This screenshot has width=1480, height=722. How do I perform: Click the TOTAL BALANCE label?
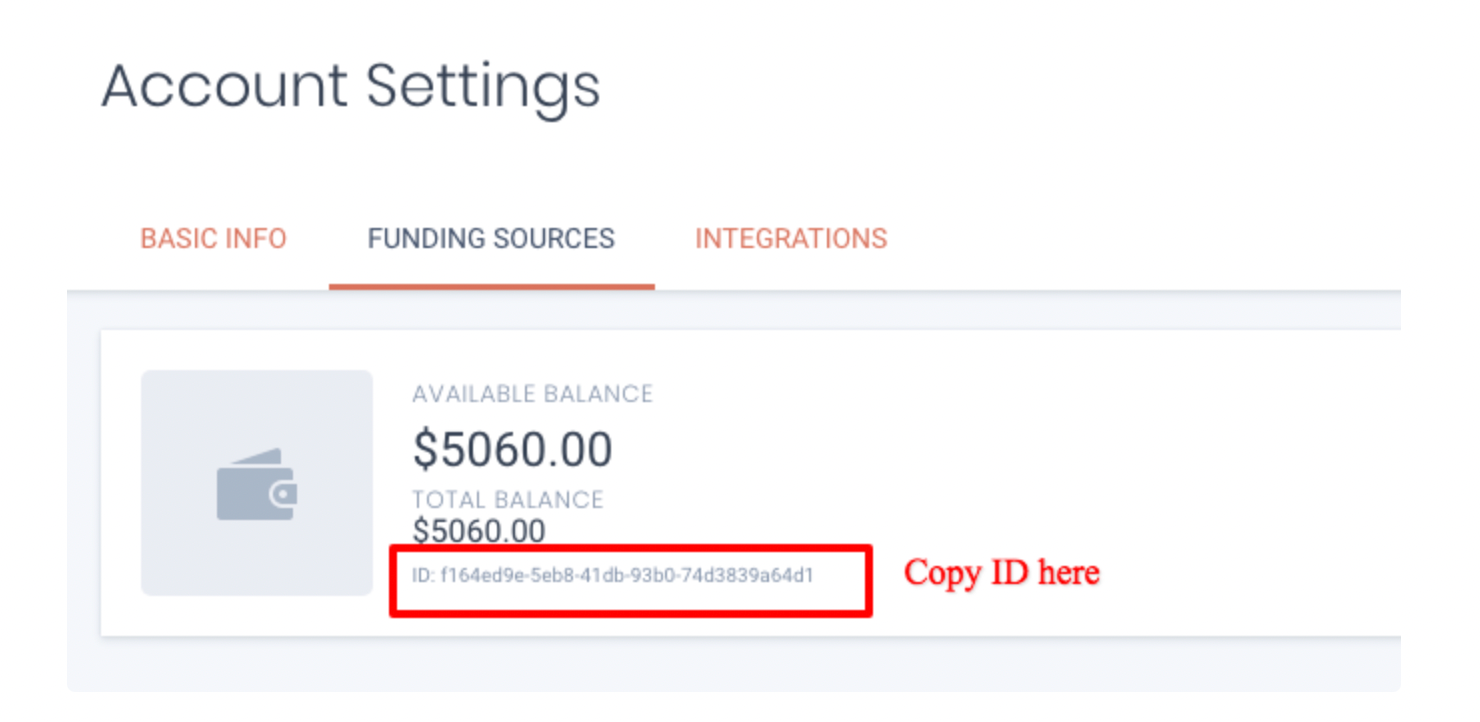[x=508, y=499]
